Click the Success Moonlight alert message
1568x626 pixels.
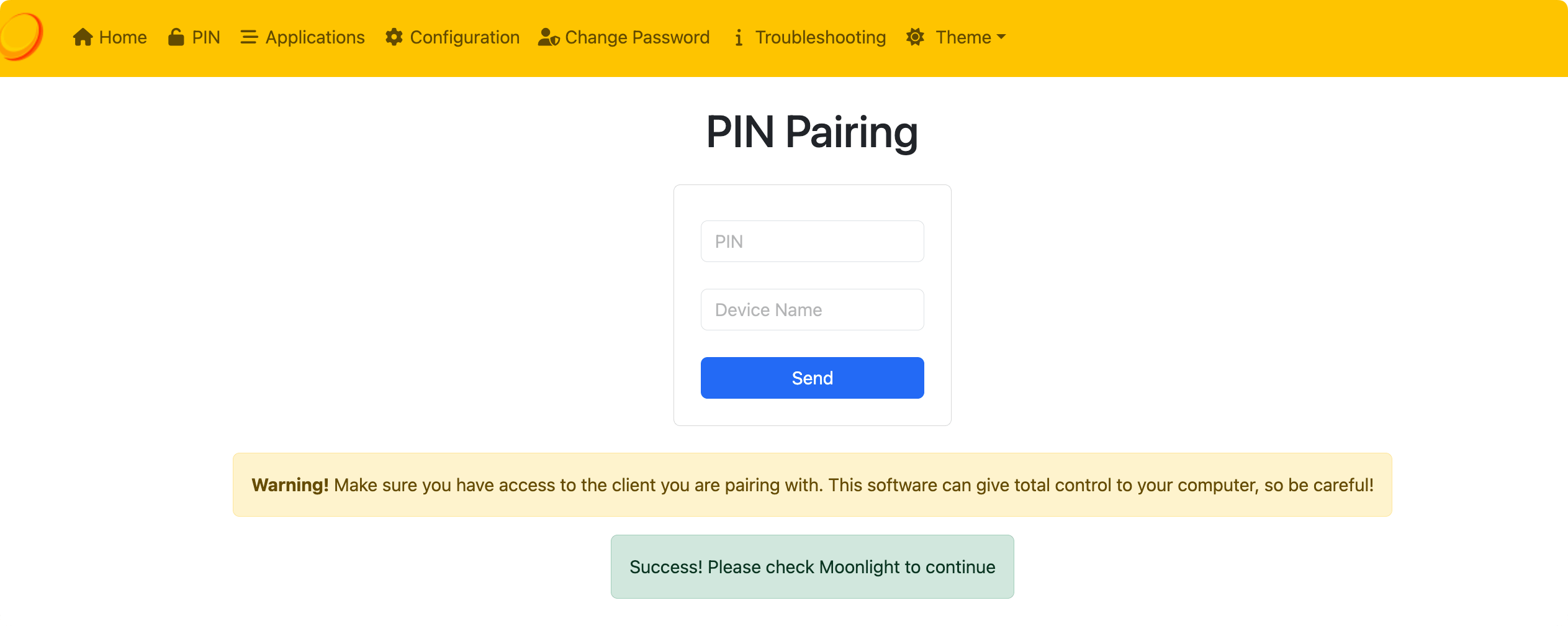pos(812,567)
